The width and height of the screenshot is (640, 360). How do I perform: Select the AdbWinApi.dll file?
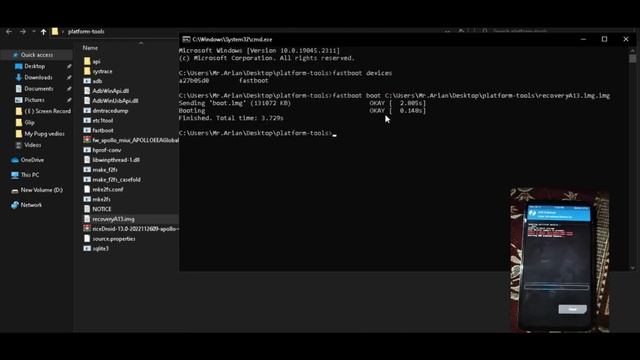110,91
